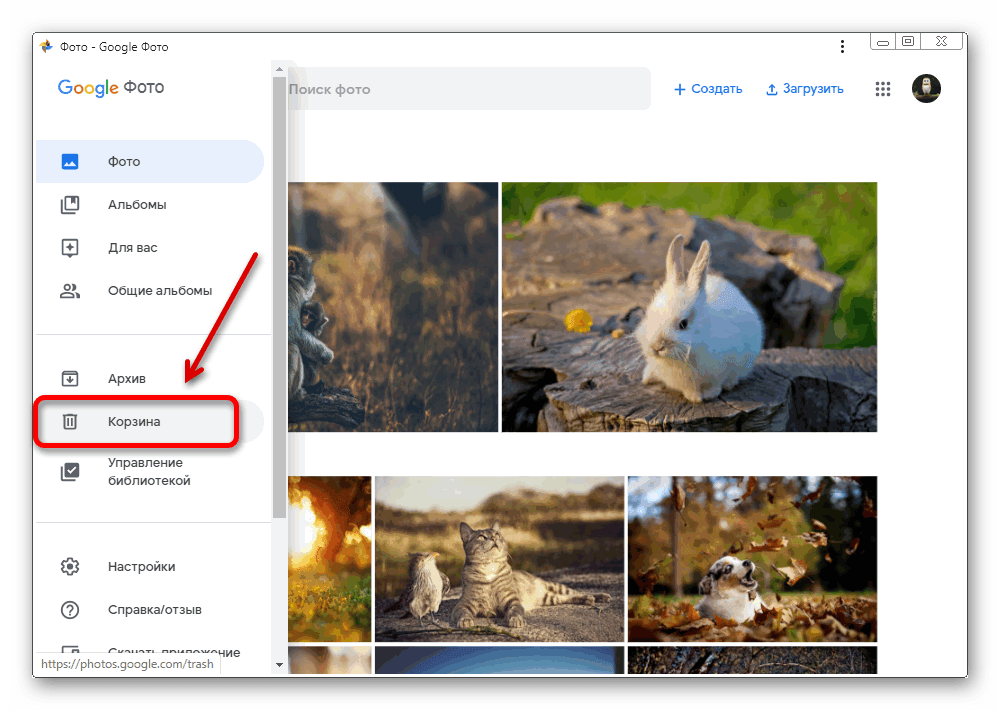Open the white rabbit photo
1000x710 pixels.
click(689, 307)
